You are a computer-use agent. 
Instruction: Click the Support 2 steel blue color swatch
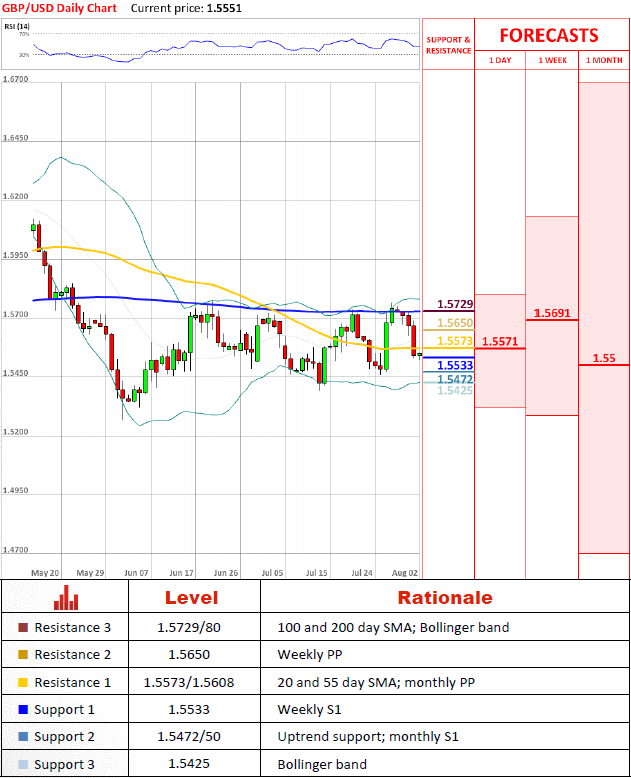pyautogui.click(x=23, y=736)
